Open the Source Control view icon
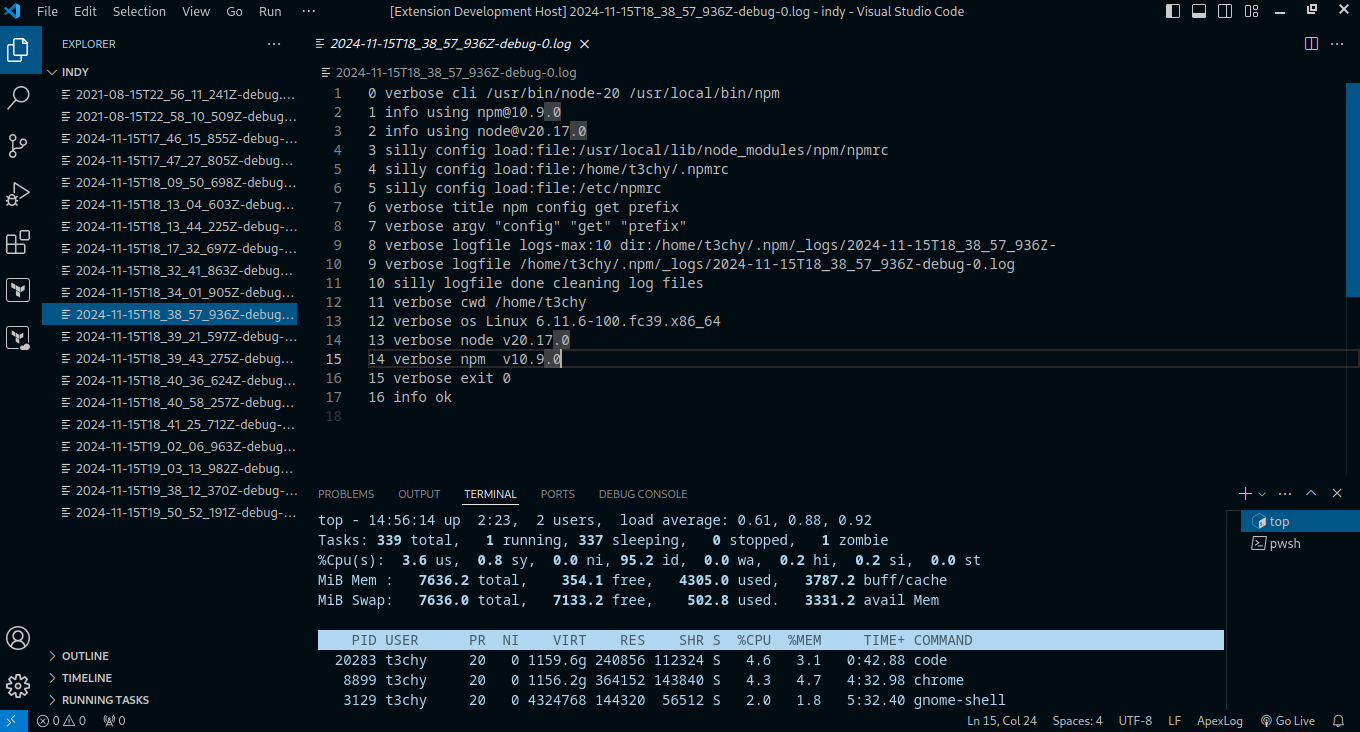This screenshot has height=732, width=1360. tap(18, 146)
